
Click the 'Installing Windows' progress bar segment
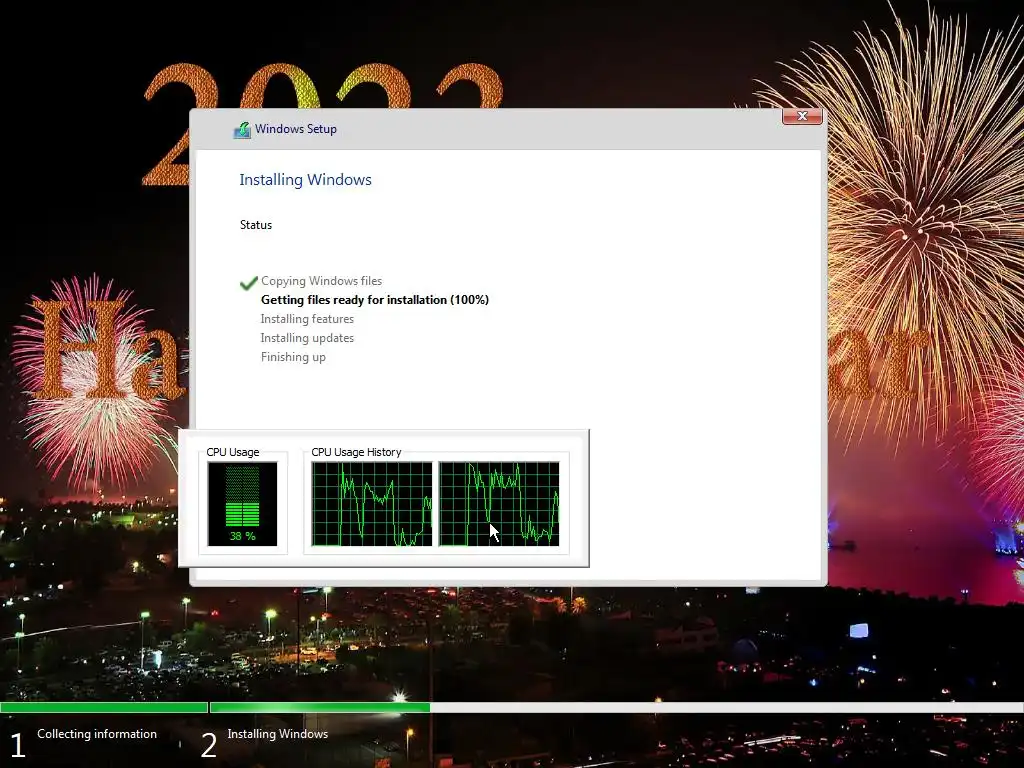616,707
